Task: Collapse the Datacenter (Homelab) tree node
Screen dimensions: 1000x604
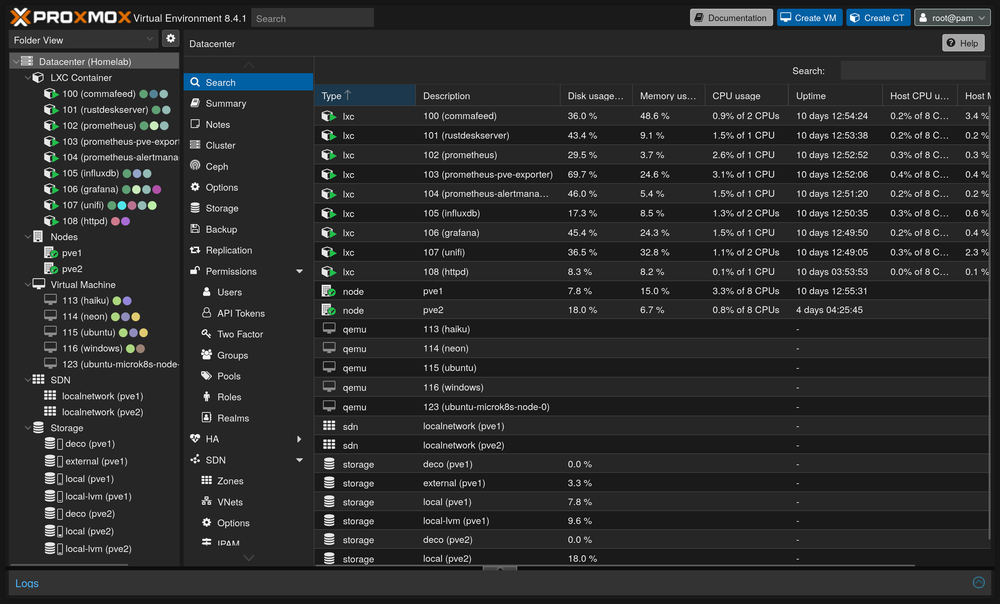Action: click(x=16, y=62)
